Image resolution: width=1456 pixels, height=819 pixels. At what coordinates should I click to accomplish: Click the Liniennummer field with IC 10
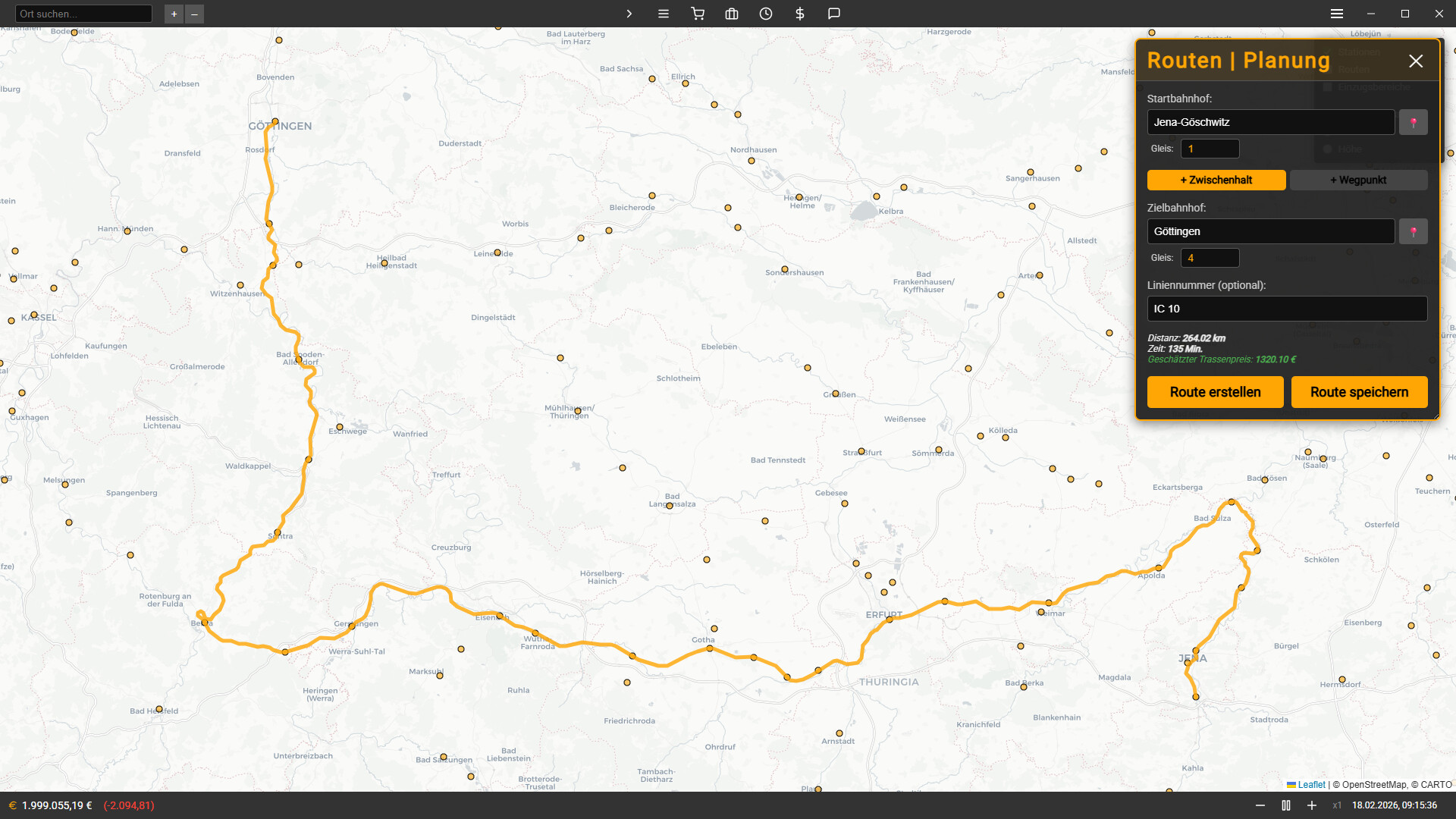tap(1286, 309)
